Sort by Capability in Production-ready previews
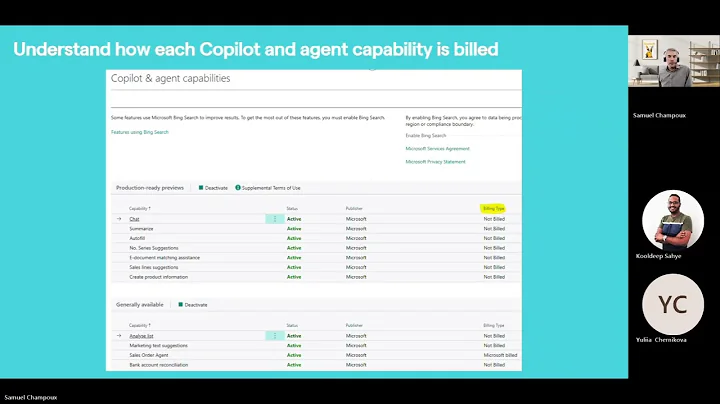Image resolution: width=720 pixels, height=404 pixels. click(140, 208)
